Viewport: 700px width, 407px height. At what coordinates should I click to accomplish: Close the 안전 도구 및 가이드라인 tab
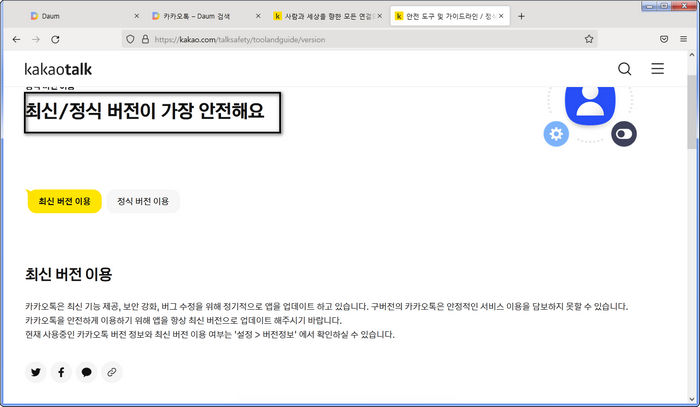click(501, 16)
